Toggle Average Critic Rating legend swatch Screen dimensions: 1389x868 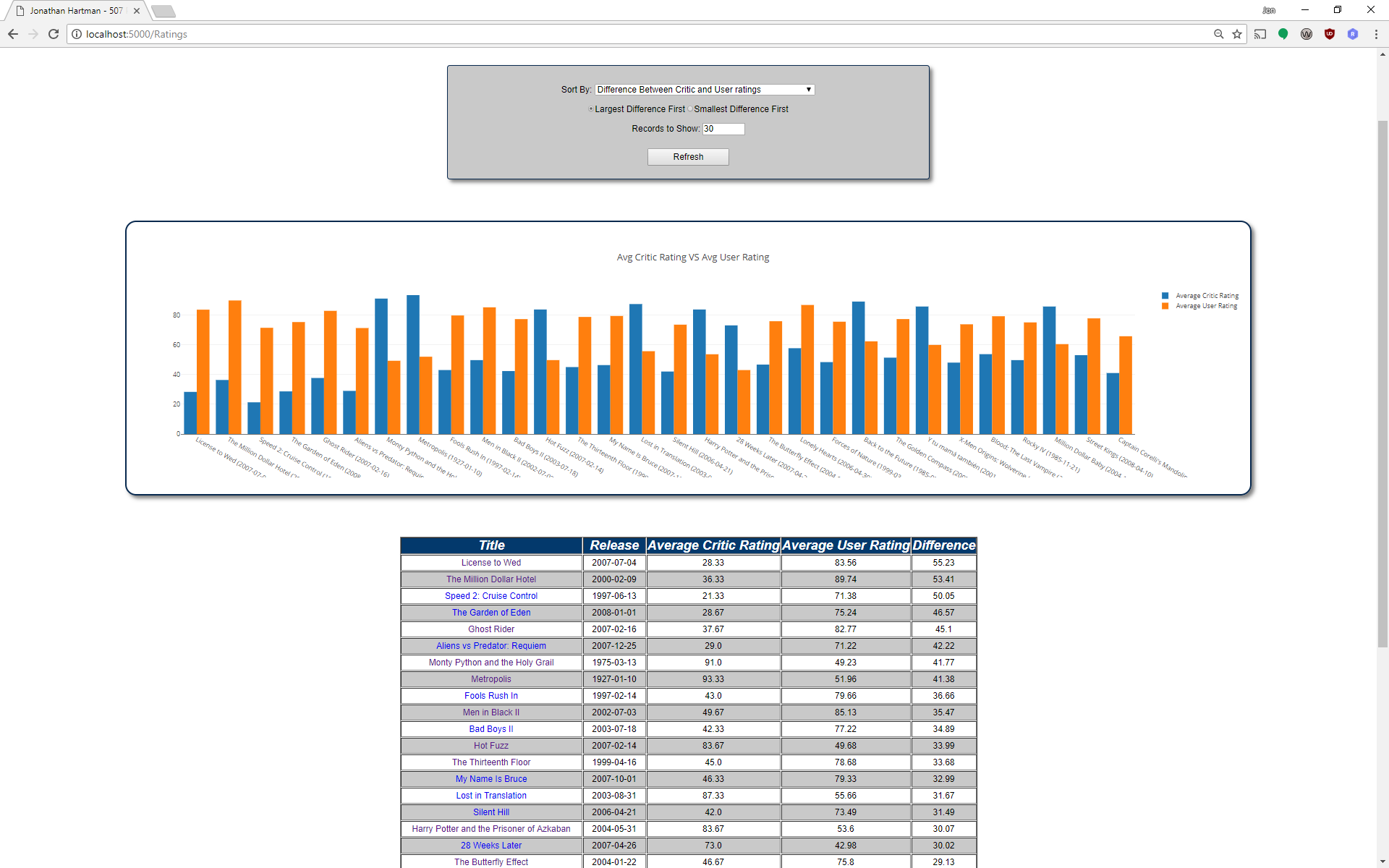(1165, 296)
